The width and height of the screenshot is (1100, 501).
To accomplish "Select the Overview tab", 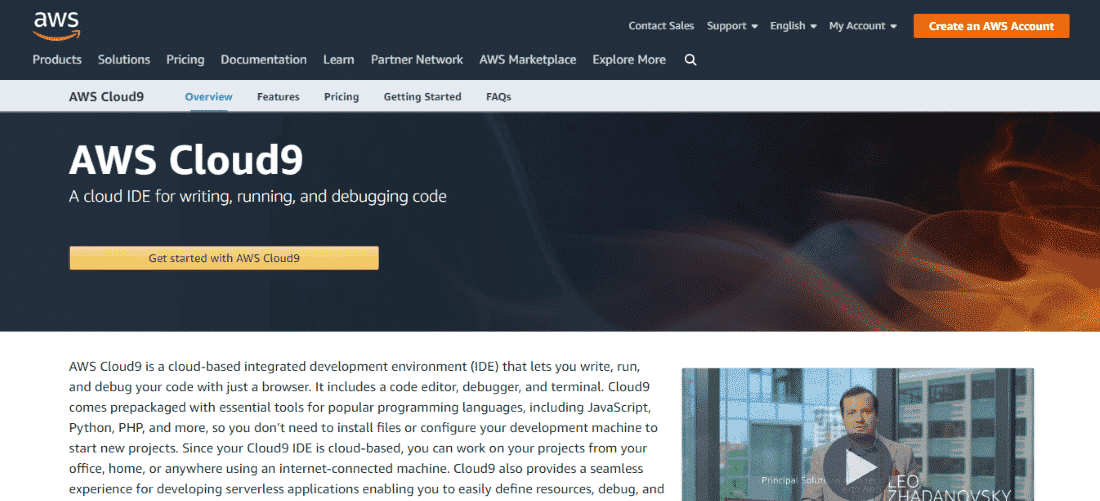I will pos(208,97).
